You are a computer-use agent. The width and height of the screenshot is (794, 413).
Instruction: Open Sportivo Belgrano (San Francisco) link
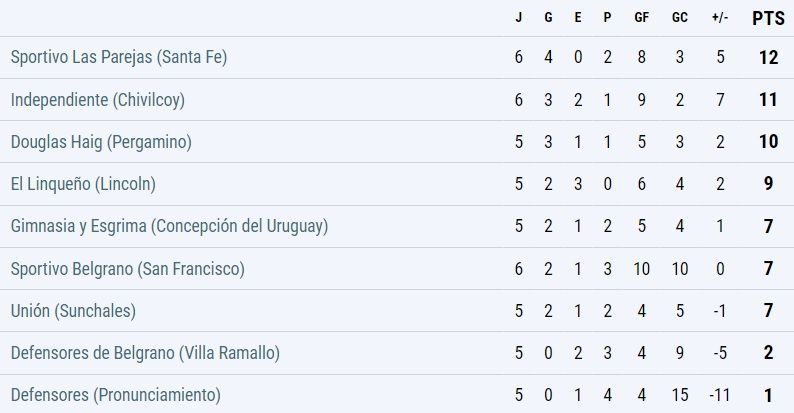click(128, 269)
